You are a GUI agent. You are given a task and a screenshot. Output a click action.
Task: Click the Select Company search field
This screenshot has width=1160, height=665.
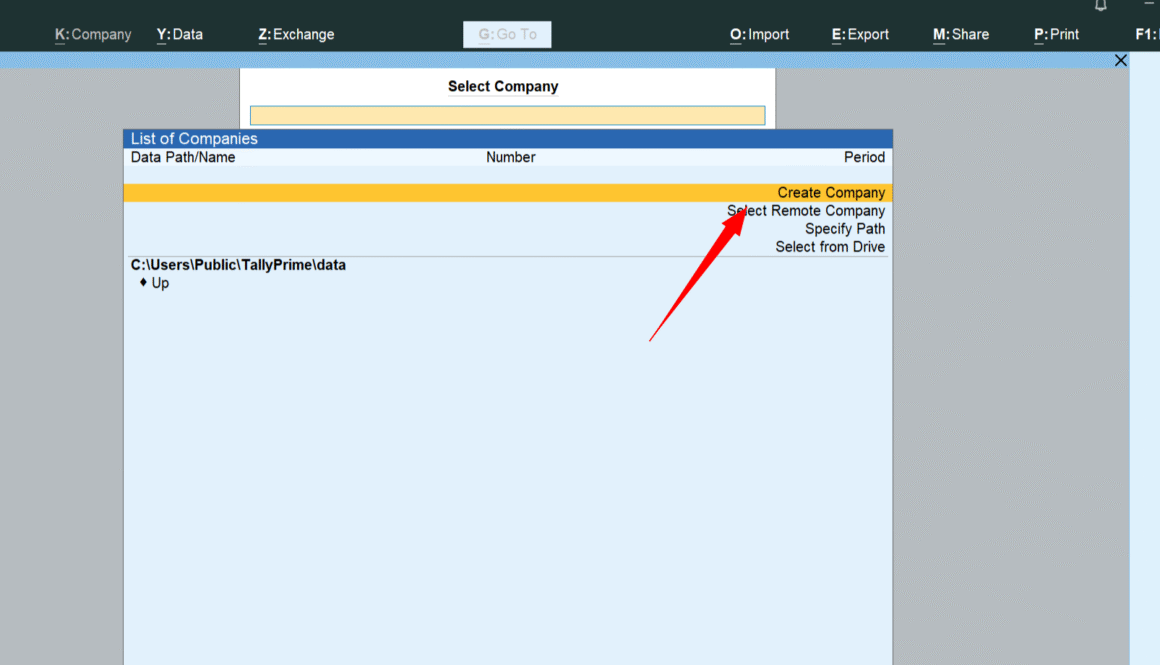coord(507,116)
